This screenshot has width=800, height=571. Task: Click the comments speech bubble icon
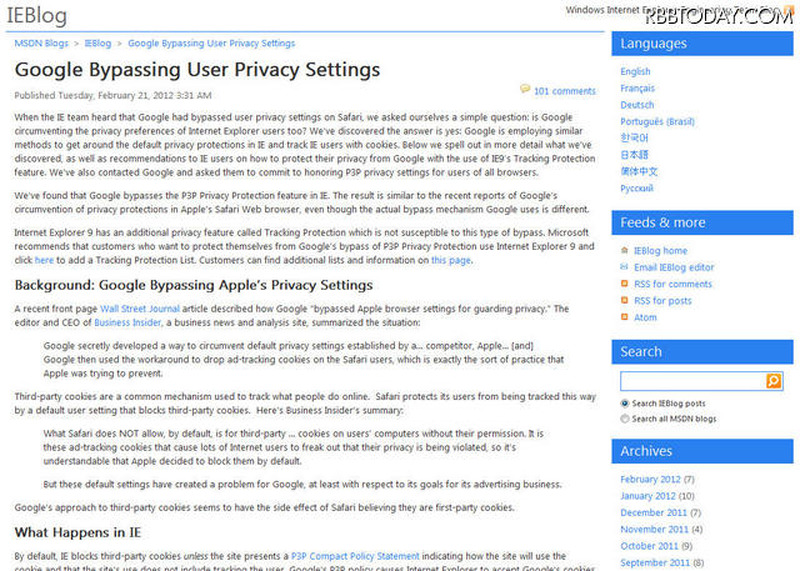[x=525, y=90]
